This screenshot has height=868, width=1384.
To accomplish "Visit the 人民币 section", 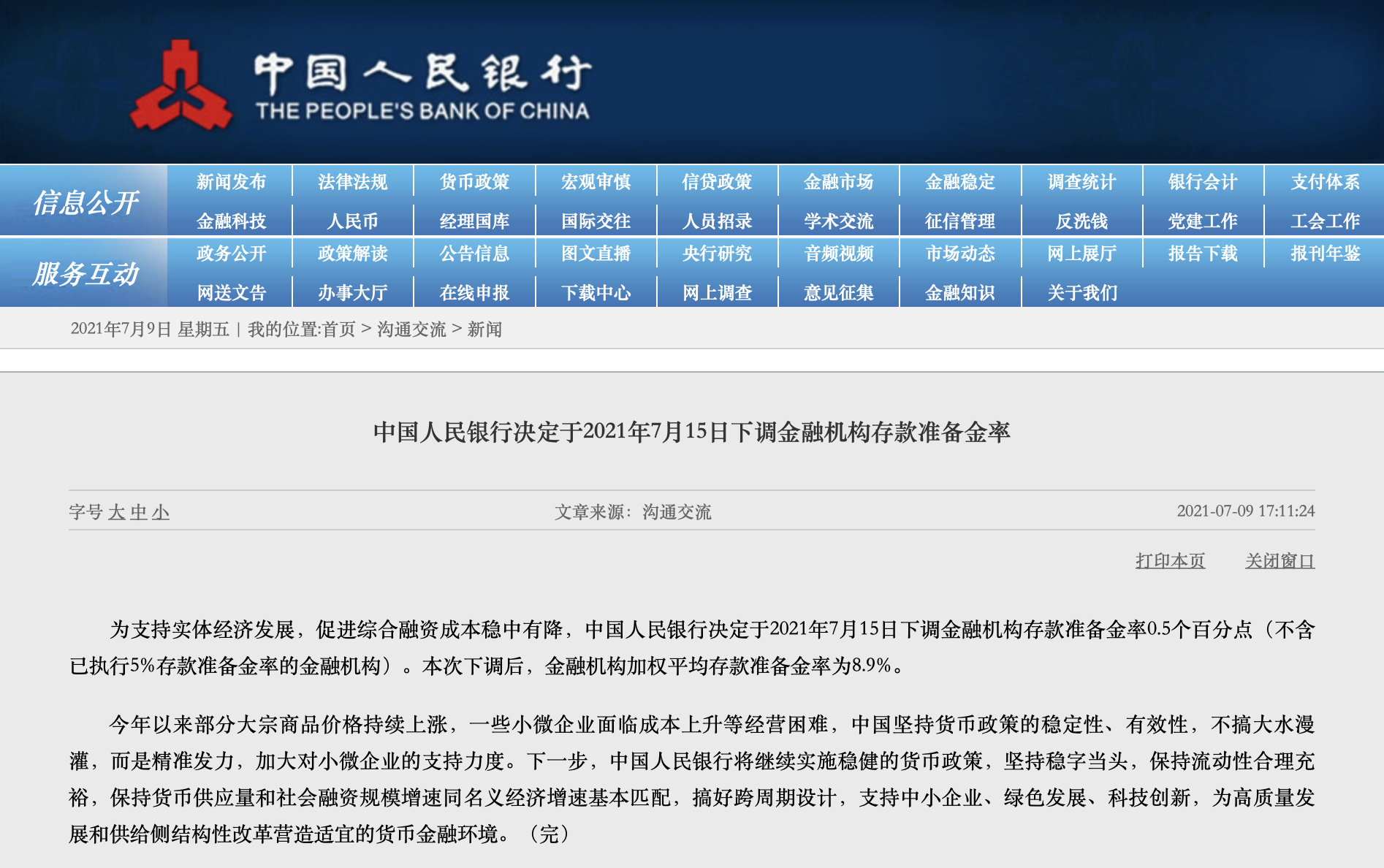I will 353,219.
